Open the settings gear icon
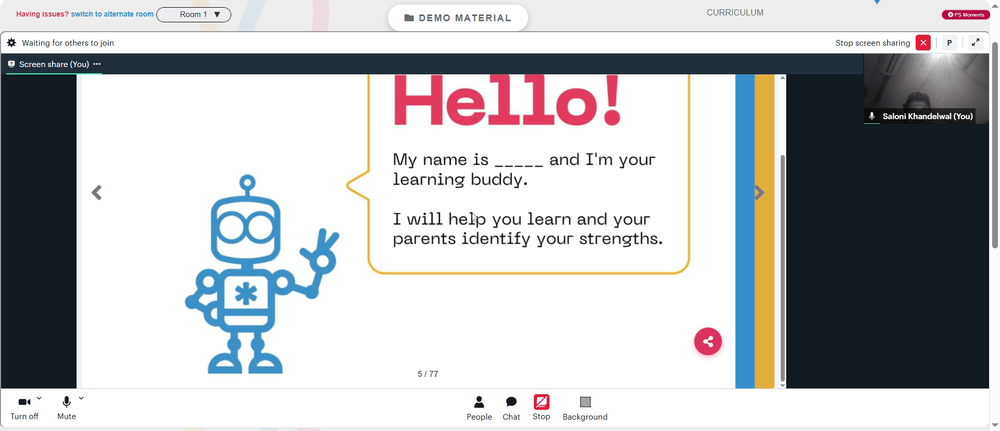 (x=11, y=43)
